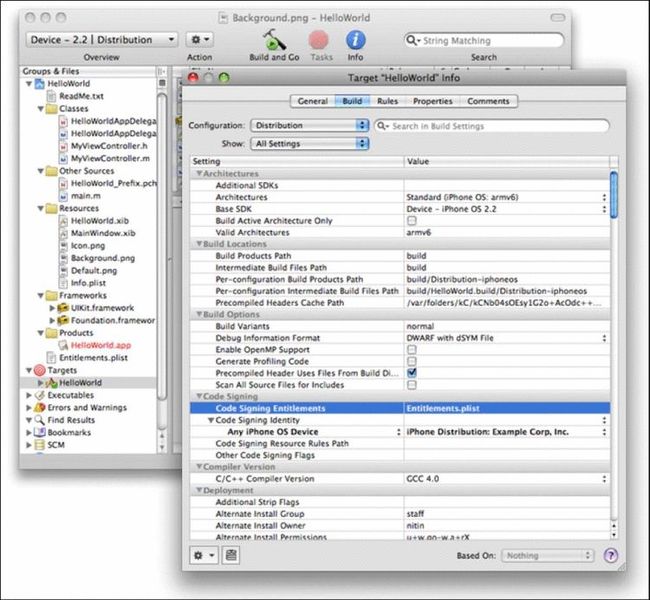Open Any iPhone OS Device condition popup
The image size is (650, 600).
[398, 432]
